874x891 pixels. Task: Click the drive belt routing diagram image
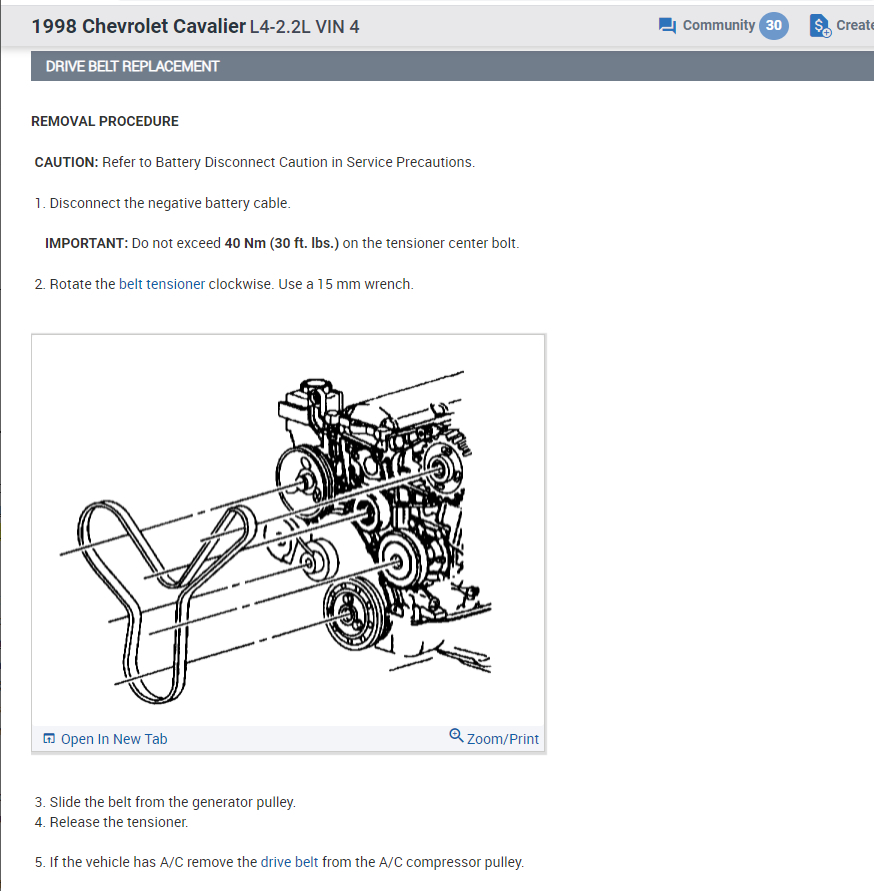[288, 530]
